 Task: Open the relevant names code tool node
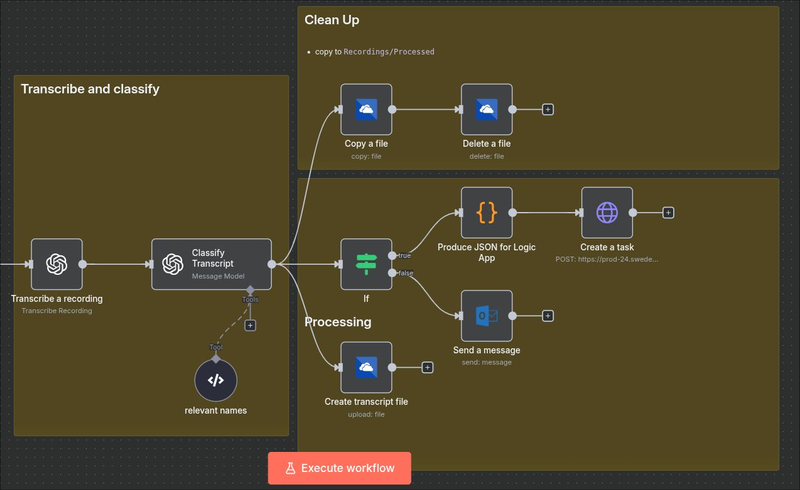216,380
